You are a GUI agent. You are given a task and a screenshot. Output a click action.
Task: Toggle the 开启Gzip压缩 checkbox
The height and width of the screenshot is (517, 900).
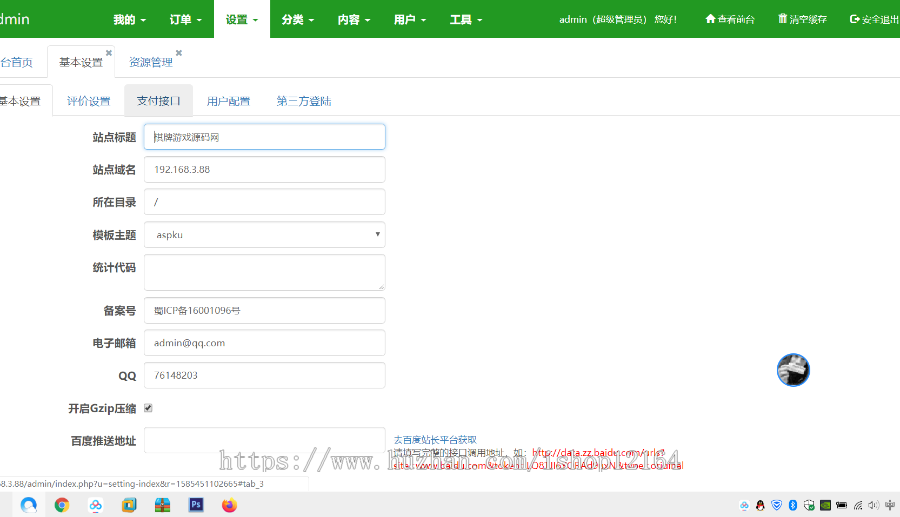[148, 408]
